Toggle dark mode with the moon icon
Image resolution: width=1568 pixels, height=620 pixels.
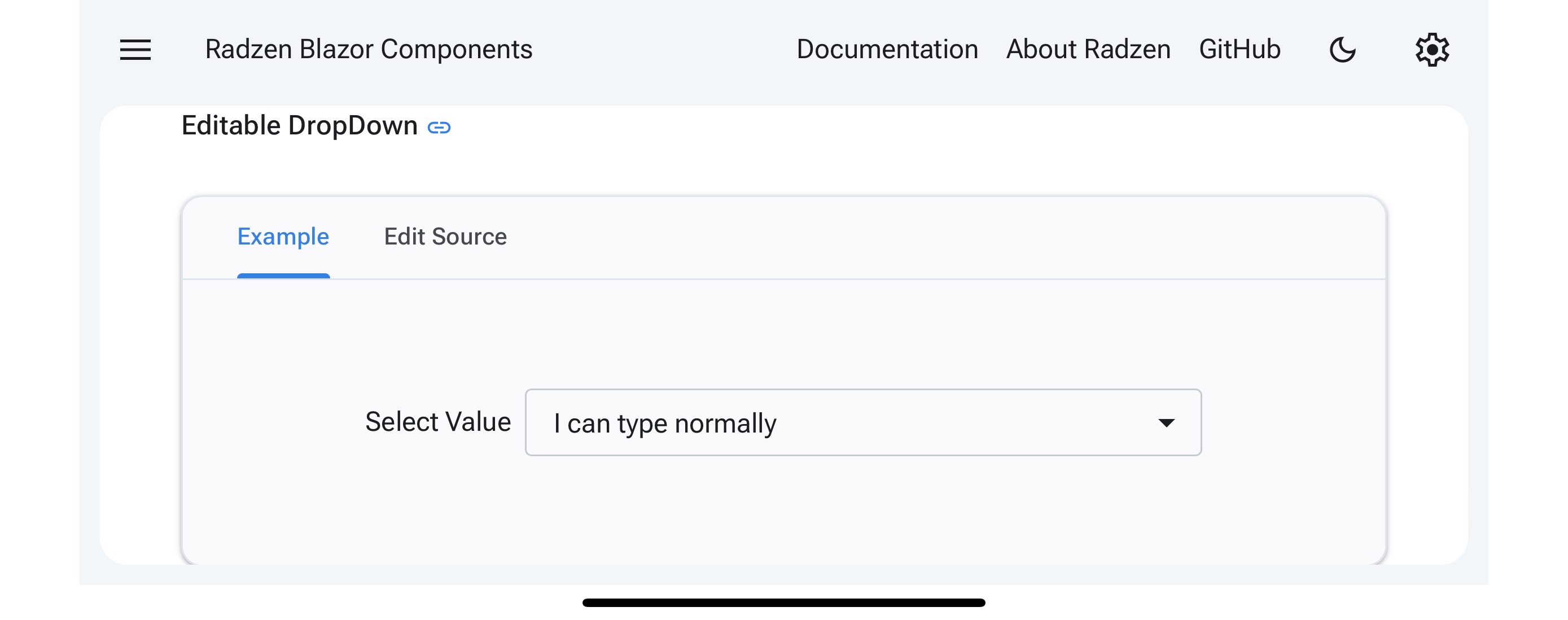[1342, 49]
